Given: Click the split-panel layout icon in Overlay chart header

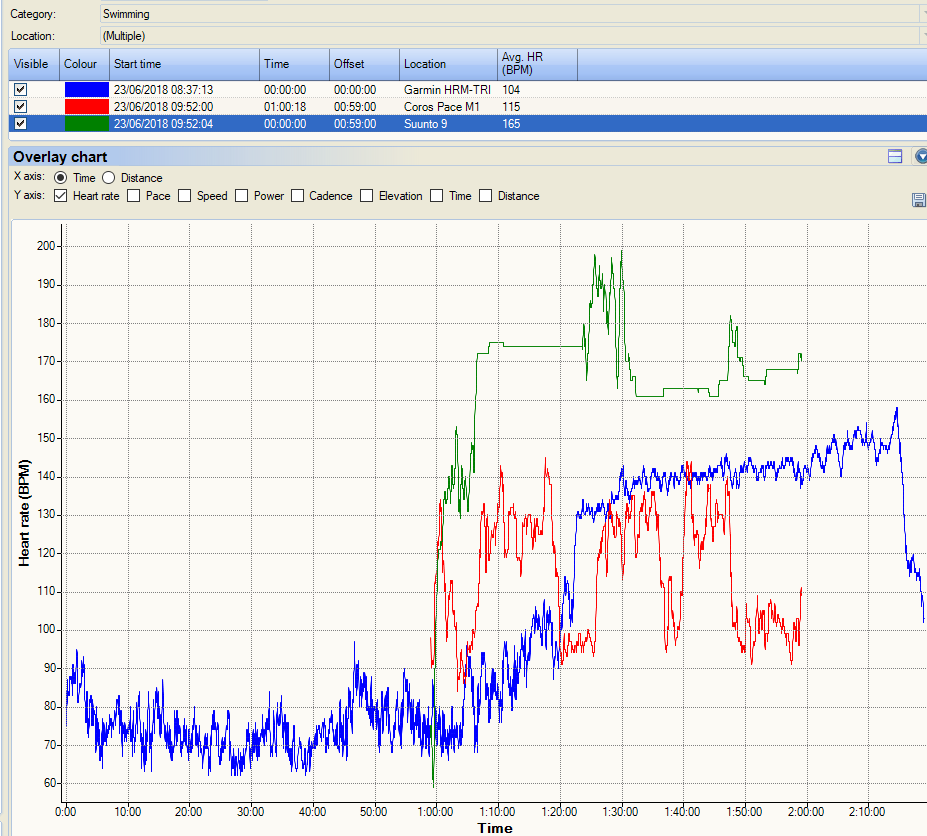Looking at the screenshot, I should click(x=895, y=157).
